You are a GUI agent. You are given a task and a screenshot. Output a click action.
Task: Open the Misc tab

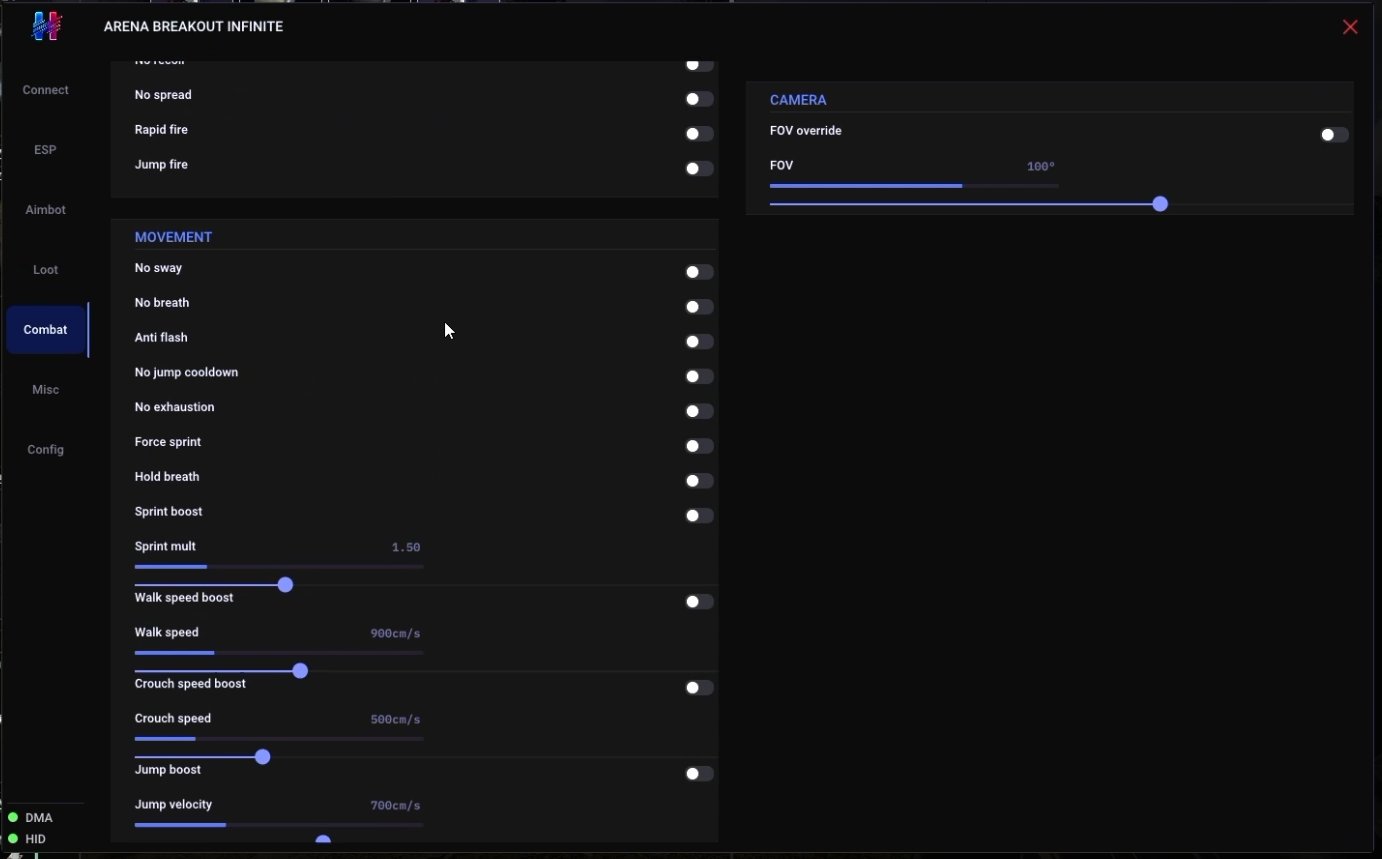46,390
